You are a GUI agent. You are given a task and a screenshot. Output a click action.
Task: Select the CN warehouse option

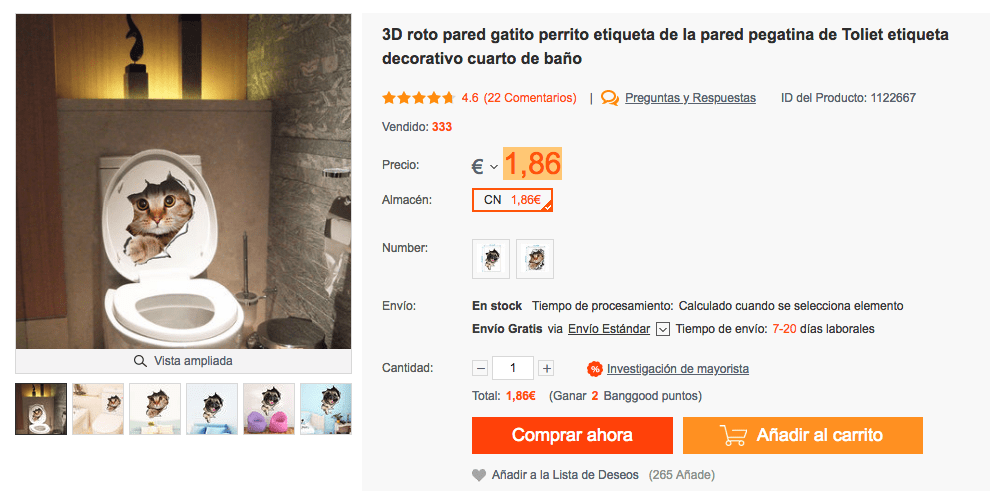[x=513, y=200]
